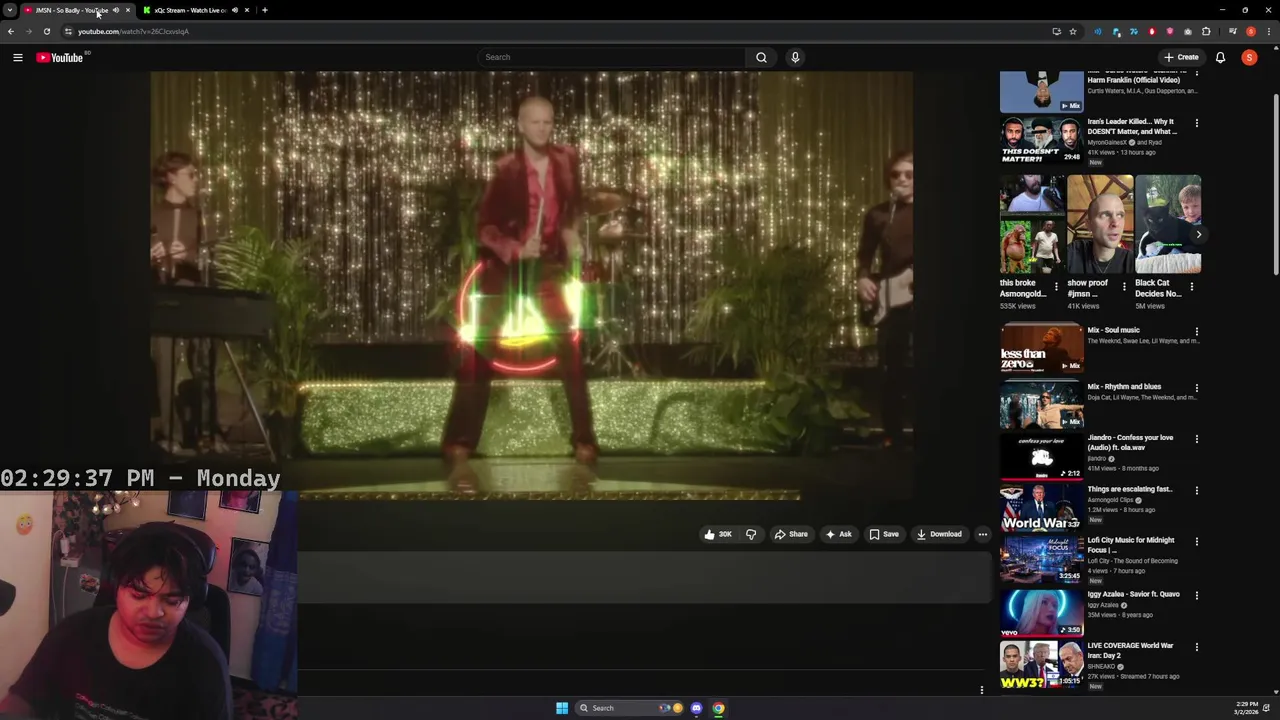Like the video with 30K likes
This screenshot has width=1280, height=720.
pyautogui.click(x=717, y=534)
